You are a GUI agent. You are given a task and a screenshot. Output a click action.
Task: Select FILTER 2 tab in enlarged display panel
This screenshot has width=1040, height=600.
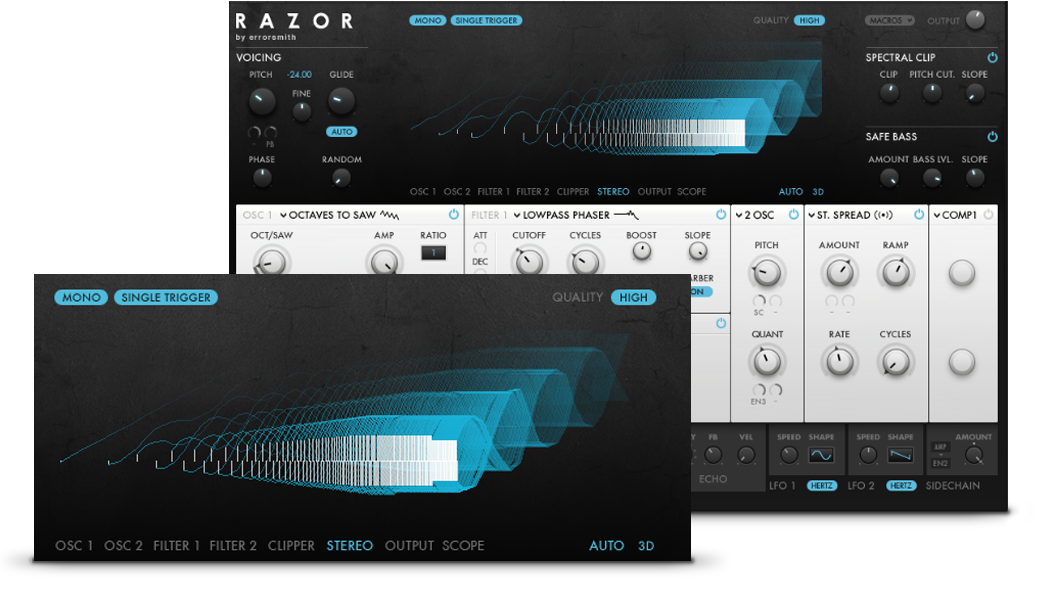233,546
